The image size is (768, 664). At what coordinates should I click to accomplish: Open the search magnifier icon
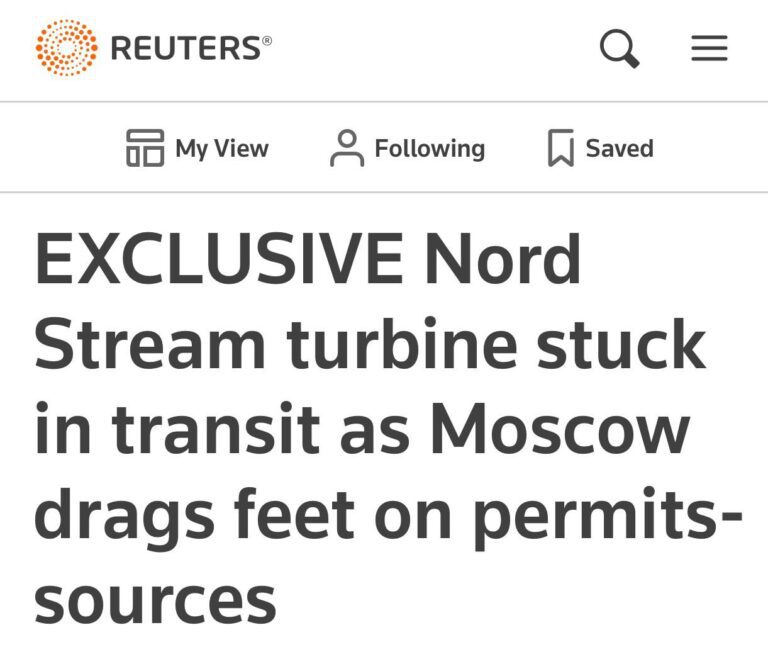click(x=620, y=48)
